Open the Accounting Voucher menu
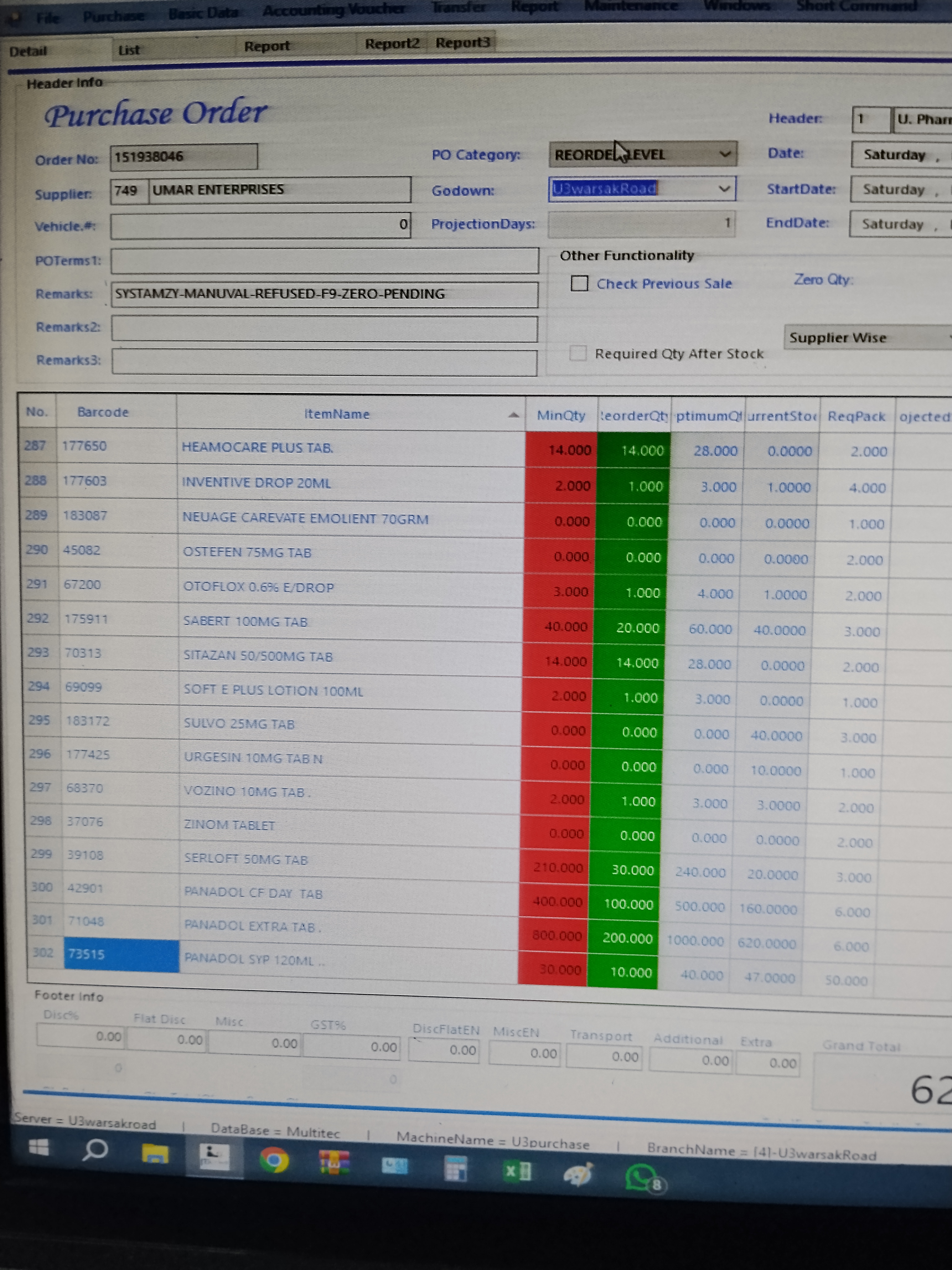 tap(333, 9)
